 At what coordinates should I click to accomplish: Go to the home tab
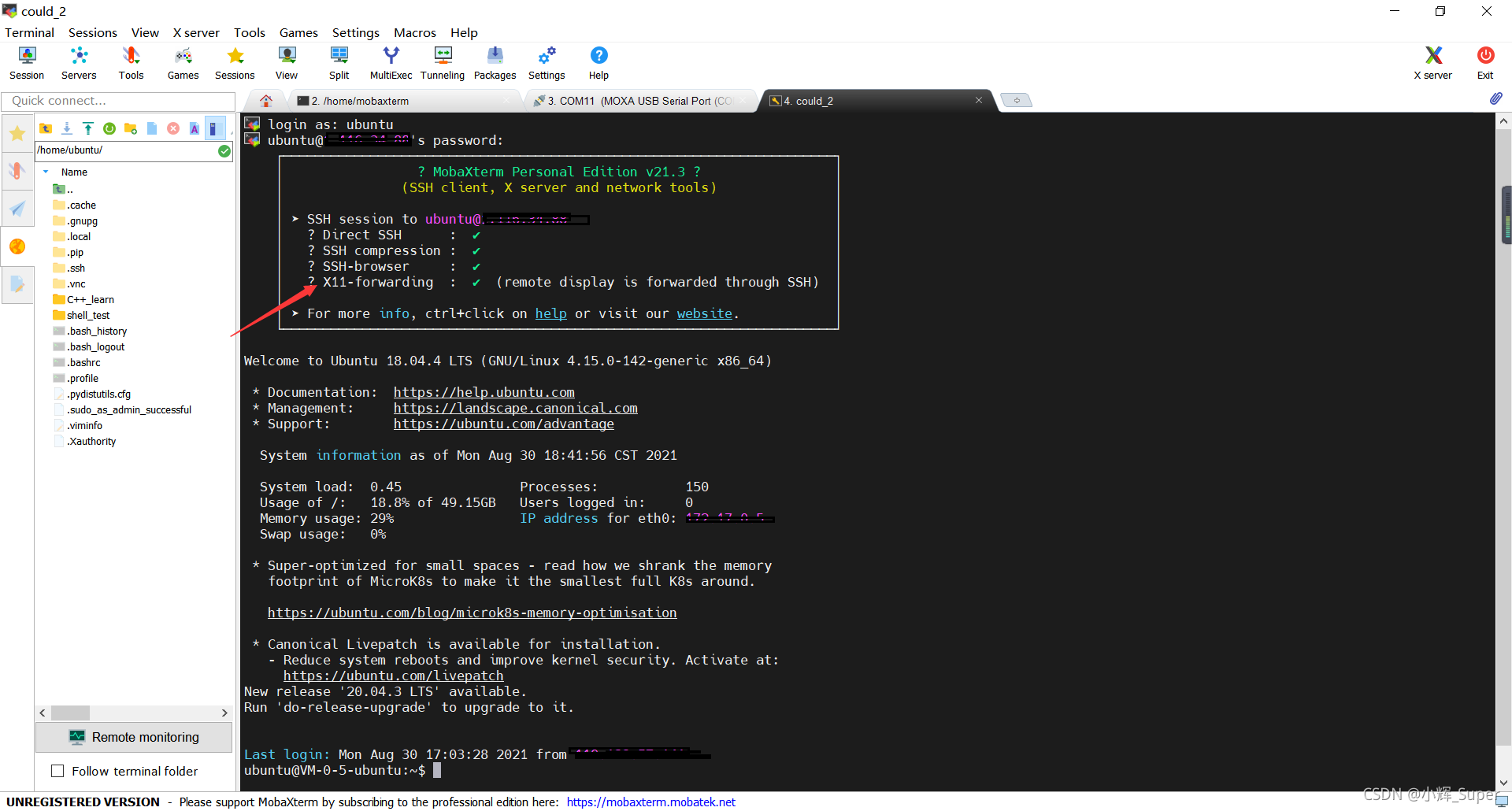pos(266,101)
